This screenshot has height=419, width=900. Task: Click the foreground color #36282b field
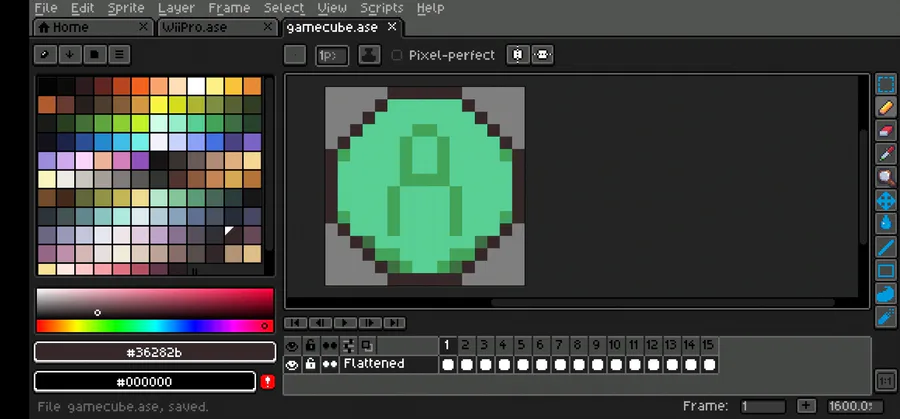pos(155,352)
